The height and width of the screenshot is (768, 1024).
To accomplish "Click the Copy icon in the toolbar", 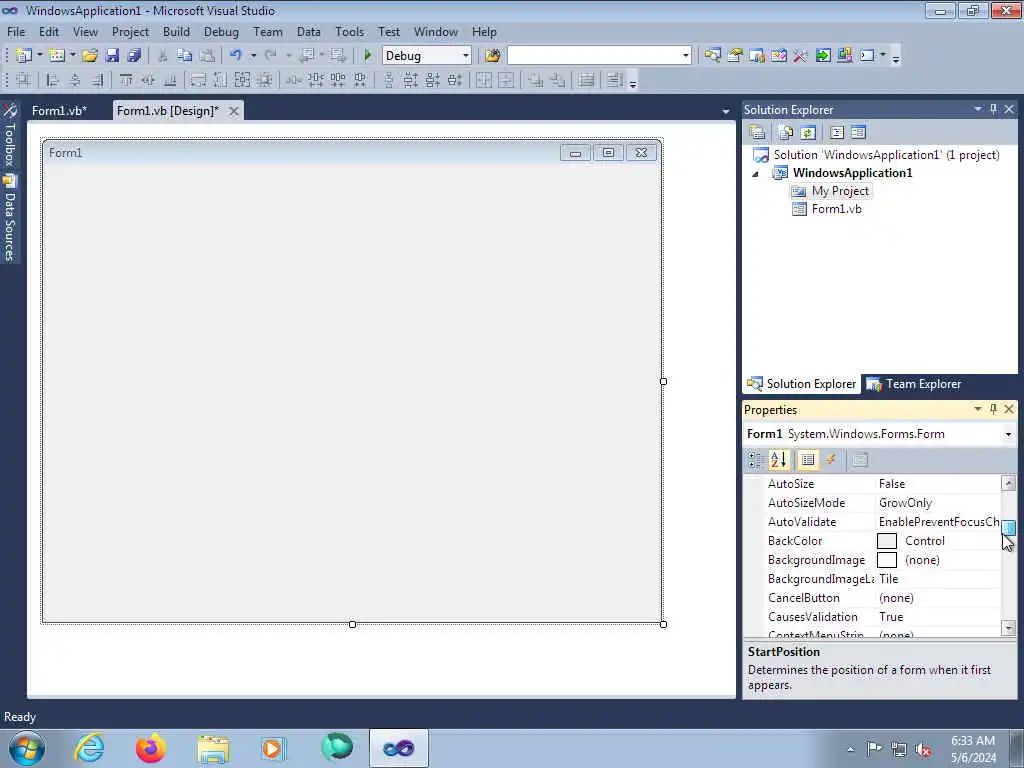I will click(x=185, y=56).
